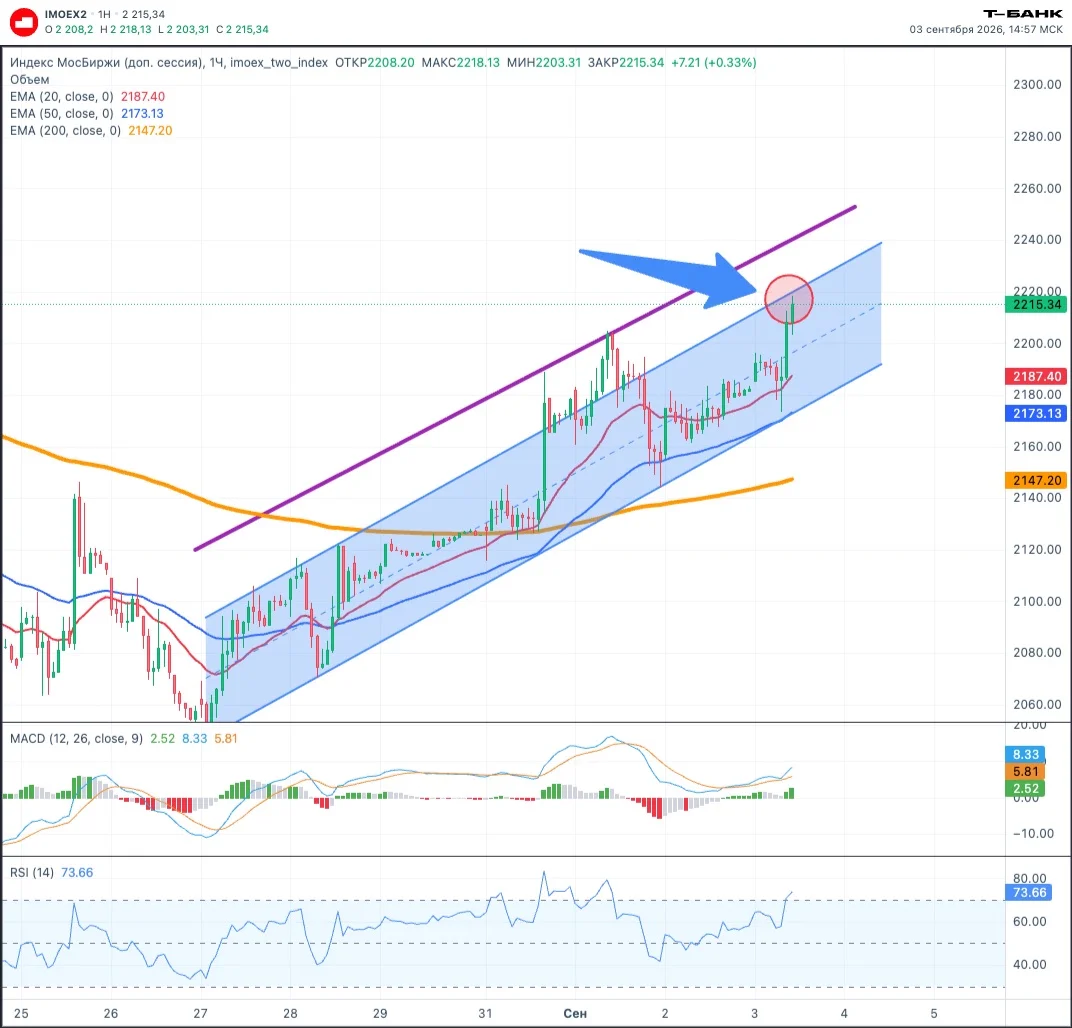Select the EMA (20, close, 0) indicator legend
Viewport: 1072px width, 1028px height.
[62, 96]
